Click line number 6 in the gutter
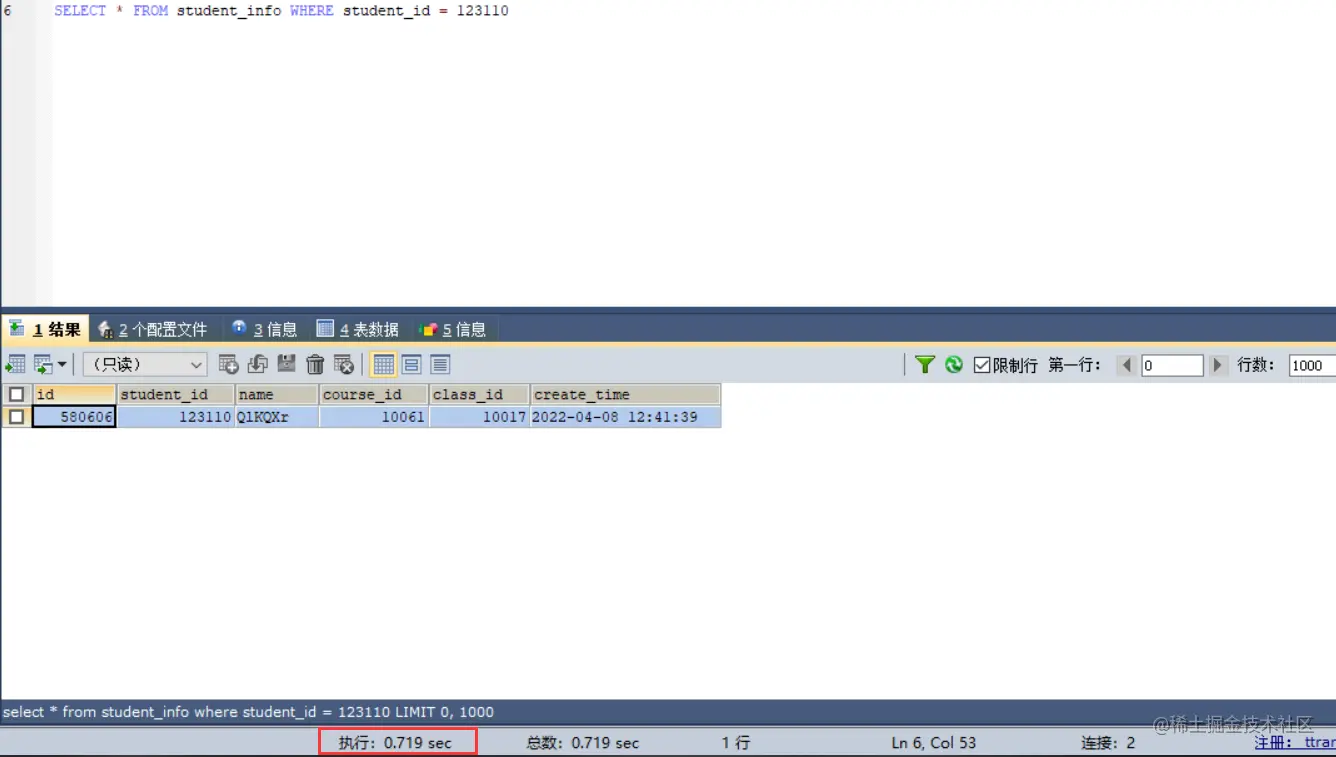 [x=7, y=11]
